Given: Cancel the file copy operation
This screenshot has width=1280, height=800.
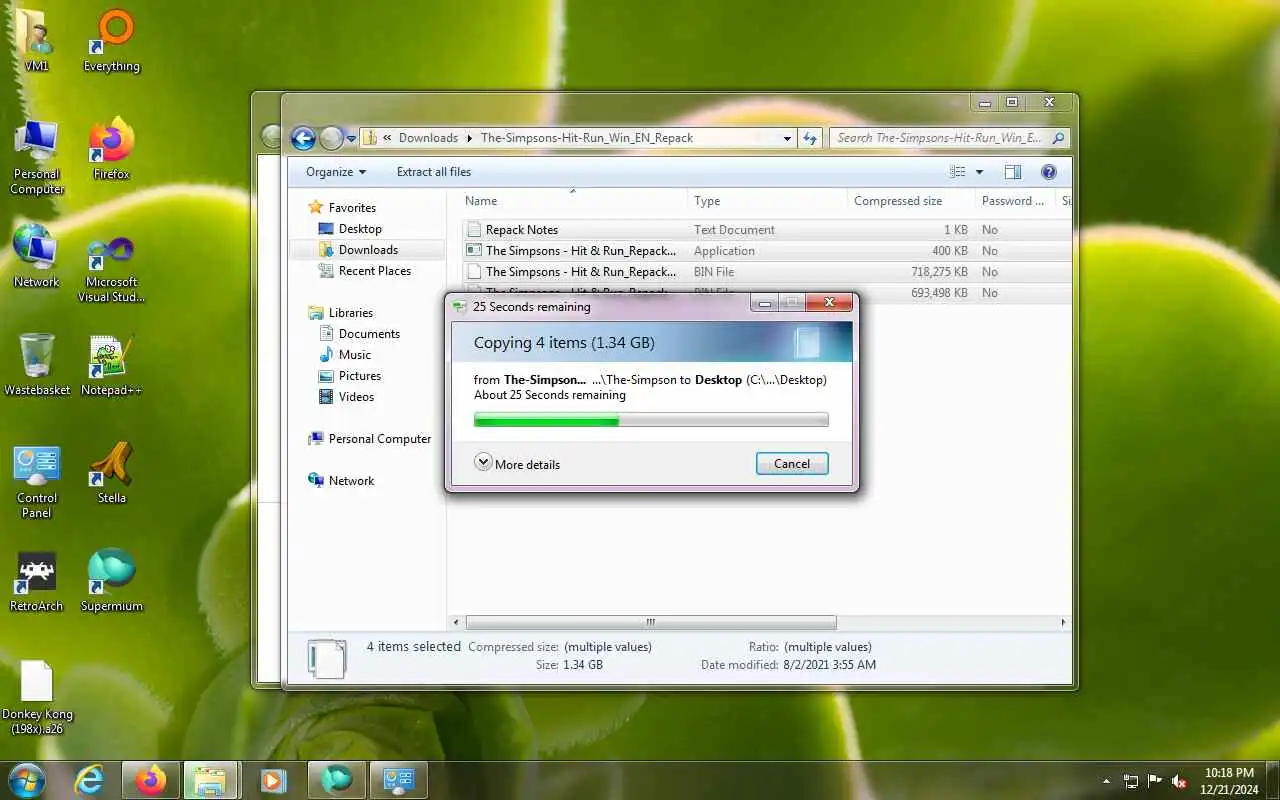Looking at the screenshot, I should 792,463.
